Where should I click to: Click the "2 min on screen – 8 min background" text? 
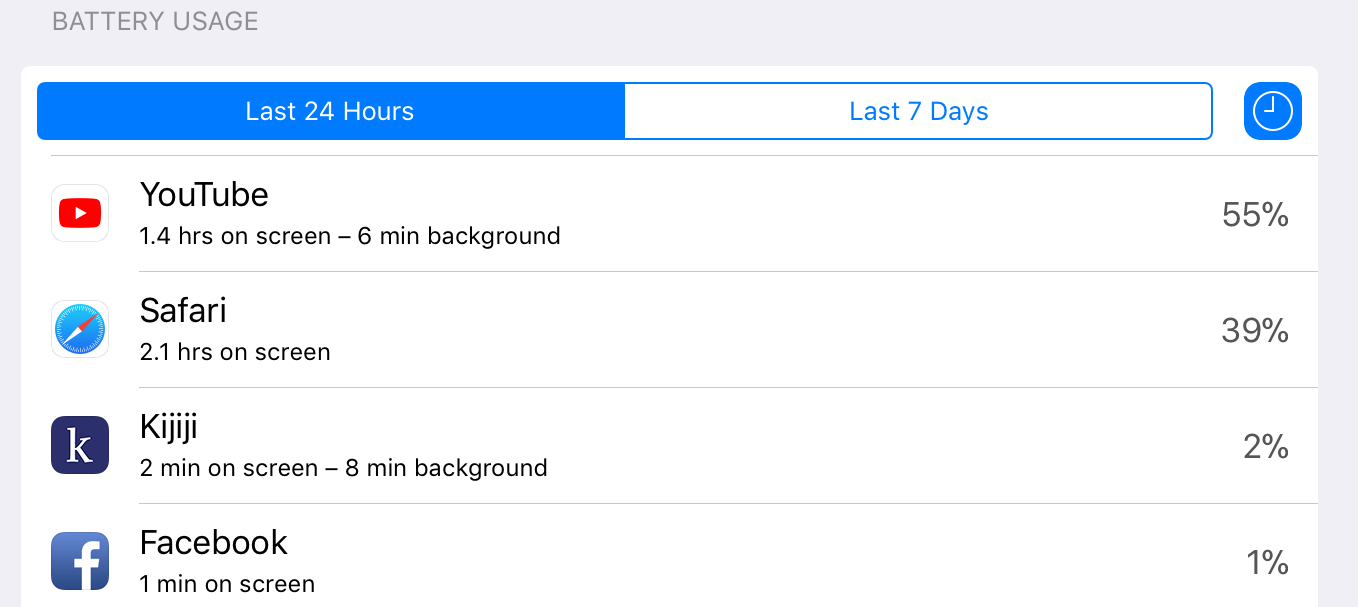[x=344, y=468]
